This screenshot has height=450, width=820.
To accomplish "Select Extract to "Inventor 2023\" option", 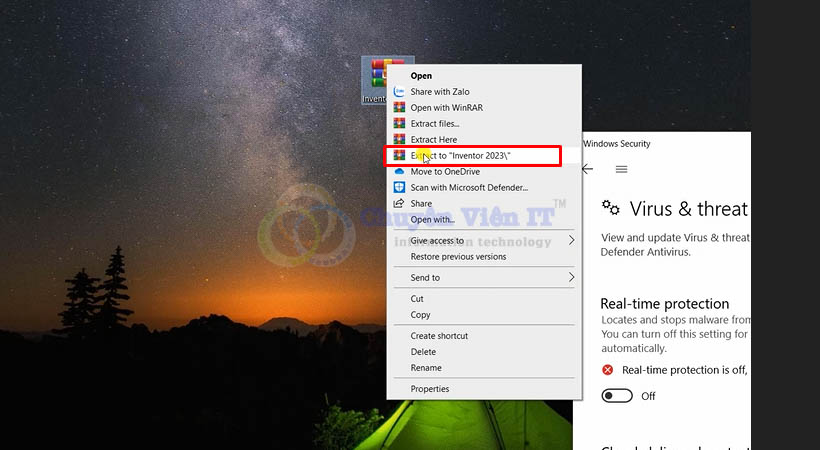I will (474, 156).
